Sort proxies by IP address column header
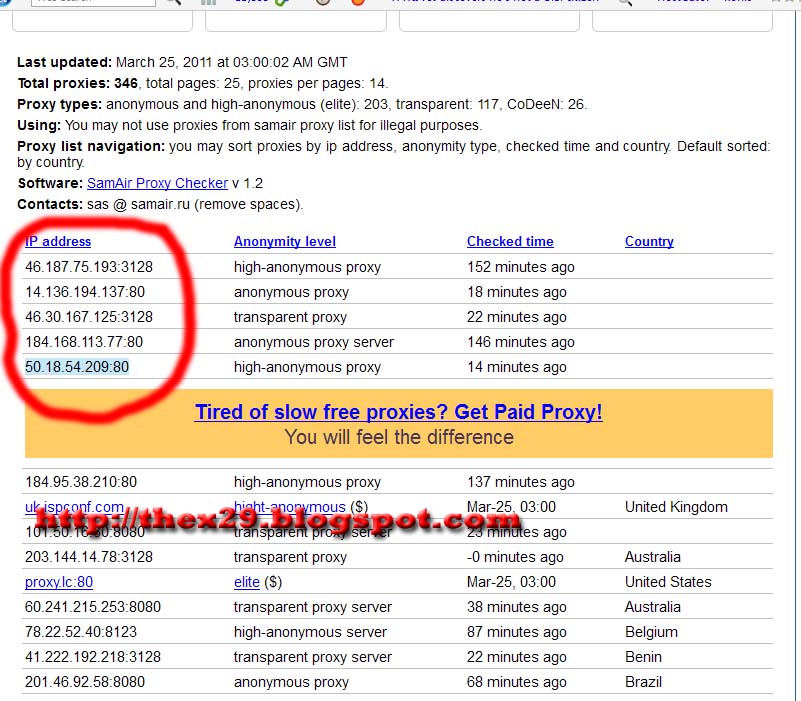The image size is (801, 701). pos(58,241)
